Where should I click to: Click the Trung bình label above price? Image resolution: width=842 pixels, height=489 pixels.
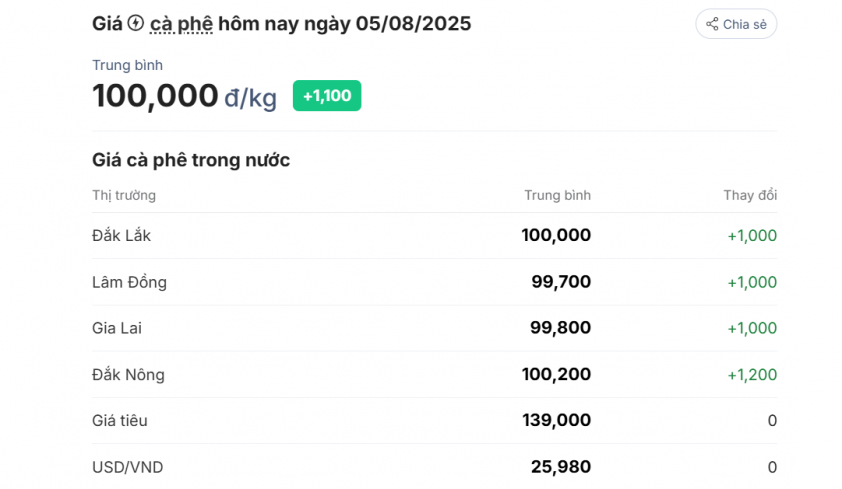coord(127,65)
